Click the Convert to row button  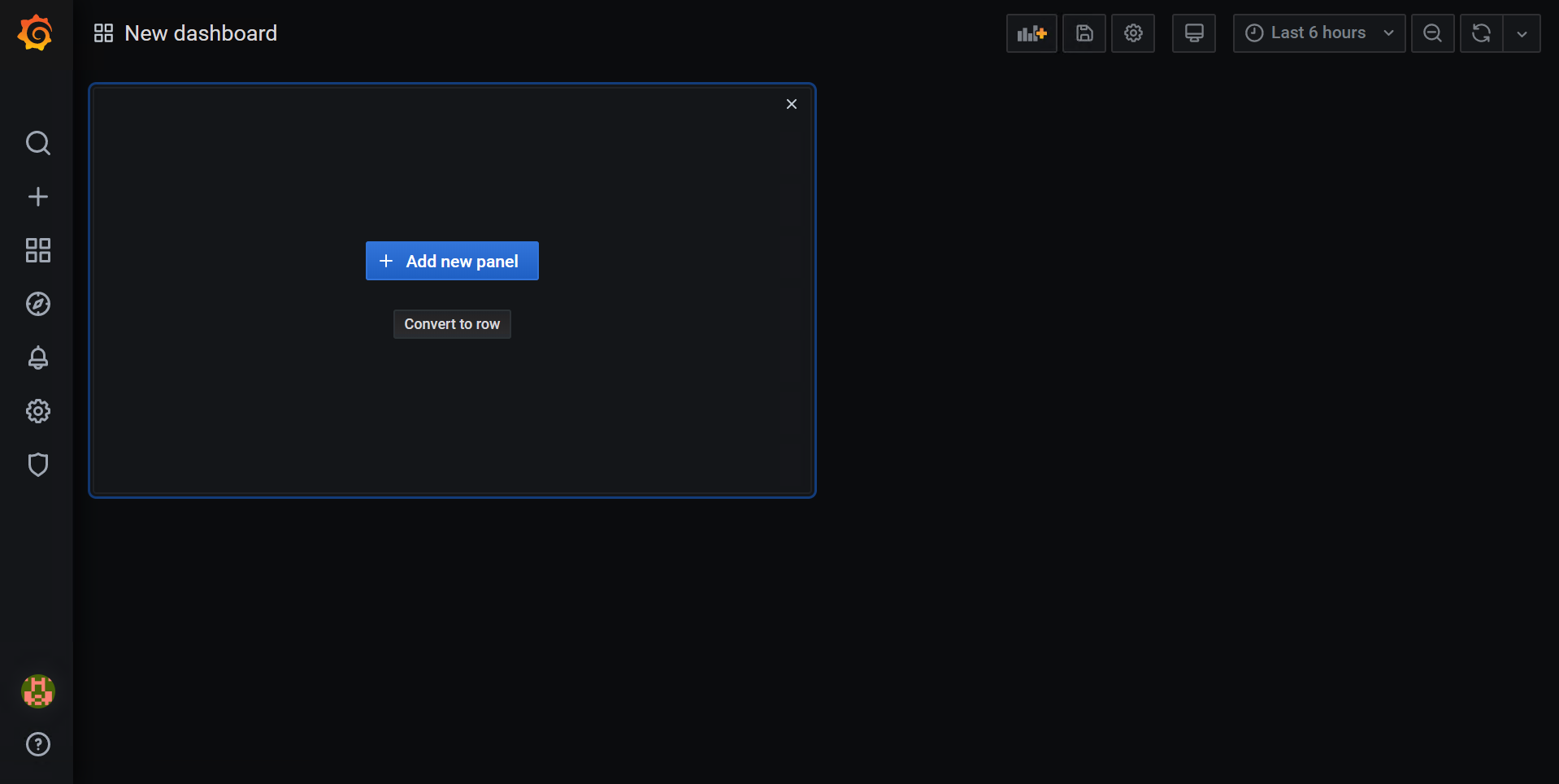click(452, 324)
